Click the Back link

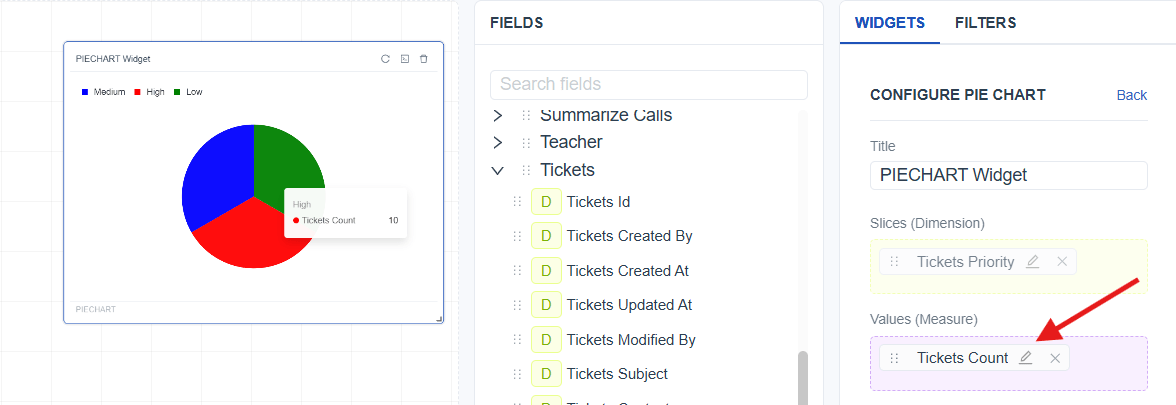1131,95
